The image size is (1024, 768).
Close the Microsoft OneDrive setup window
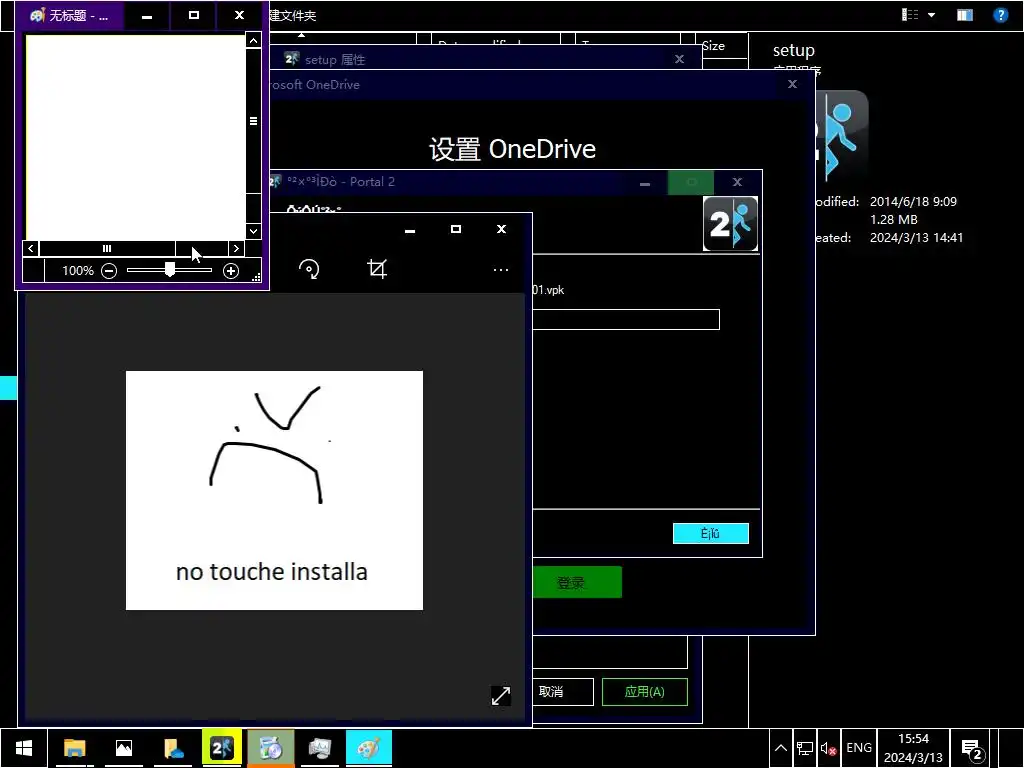click(792, 84)
